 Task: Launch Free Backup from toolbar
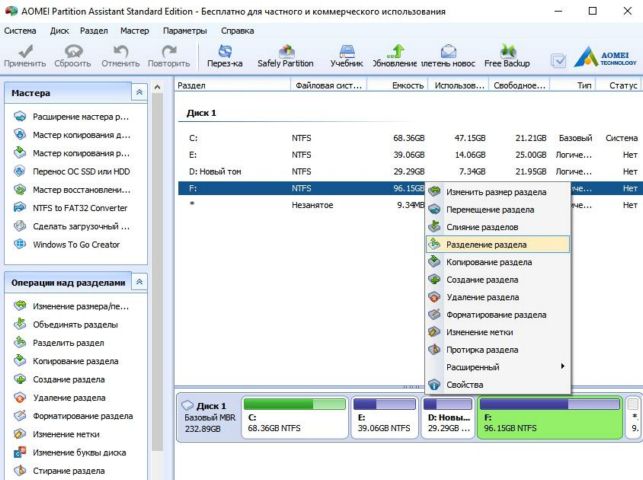[507, 56]
